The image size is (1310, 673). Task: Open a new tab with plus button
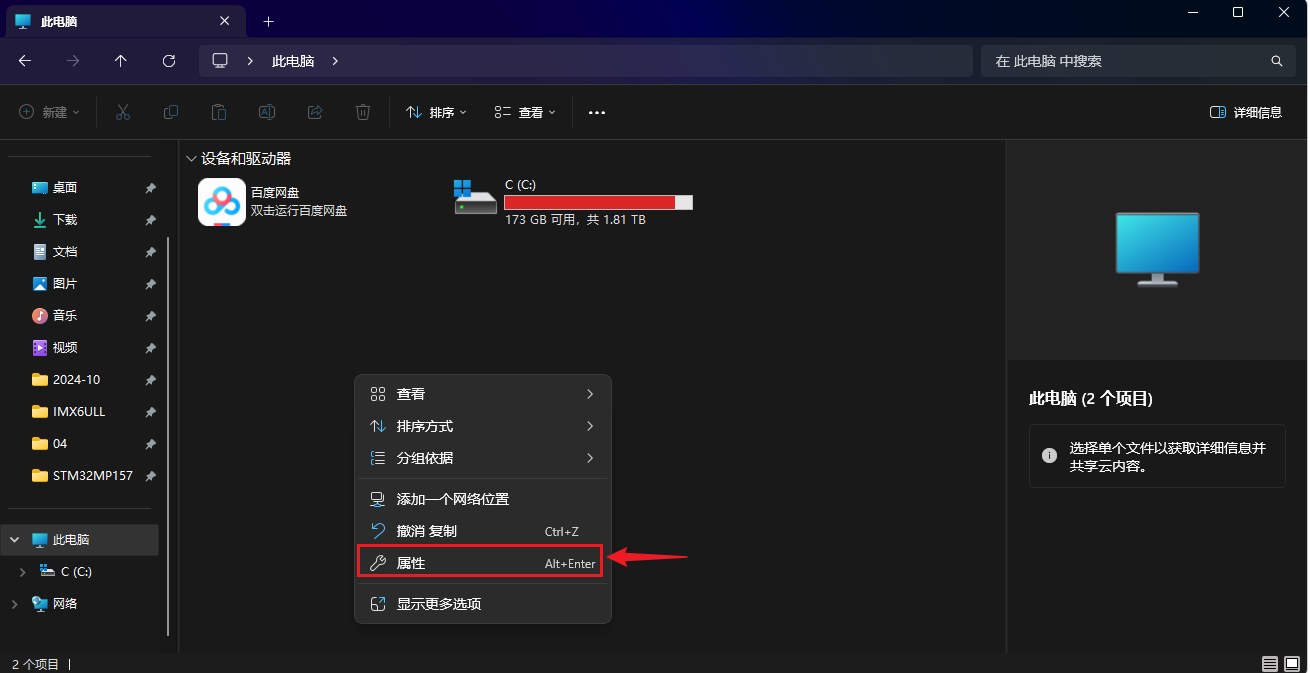point(268,21)
